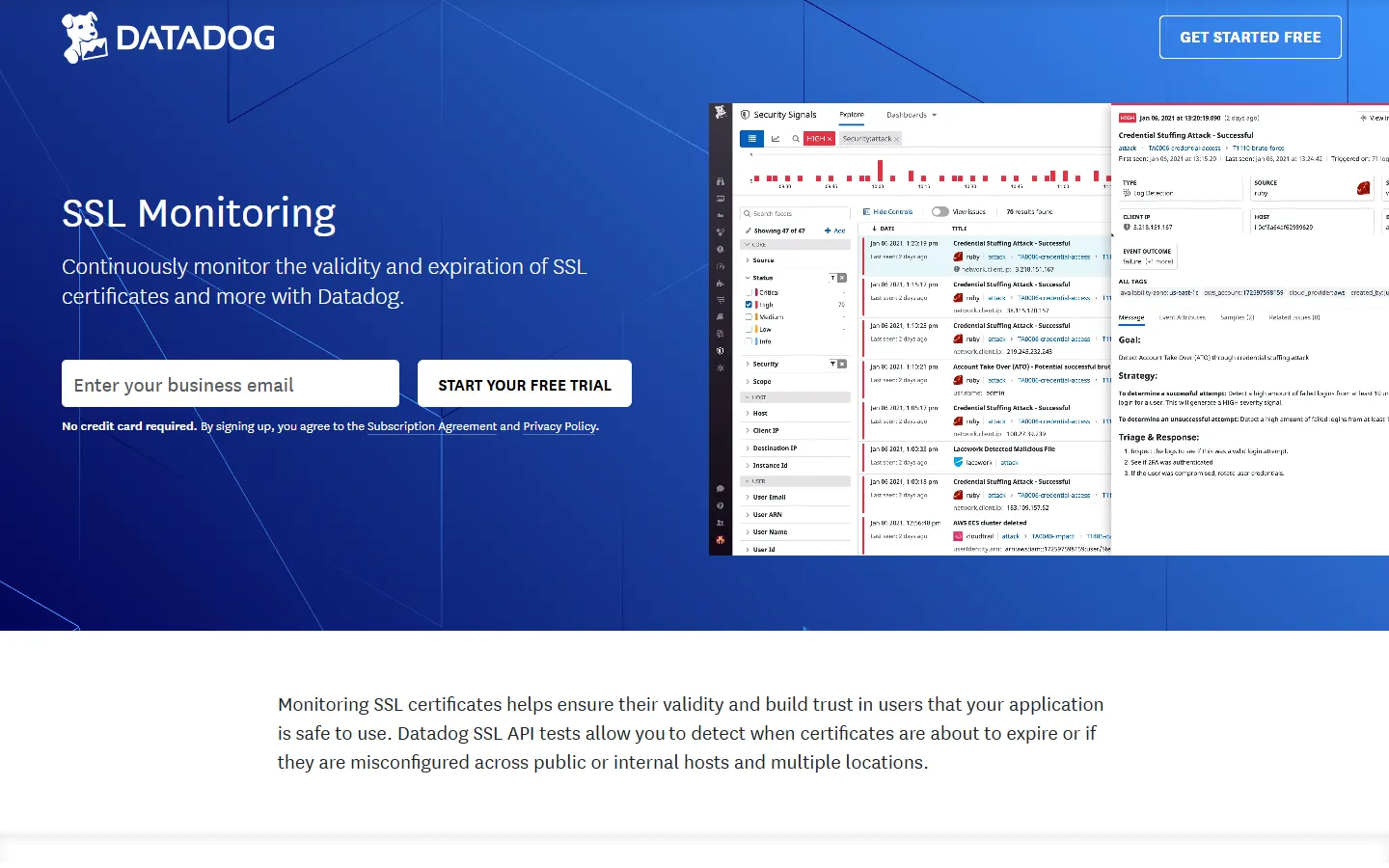Collapse the CORE facet group
Screen dimensions: 1389x868
(x=795, y=244)
